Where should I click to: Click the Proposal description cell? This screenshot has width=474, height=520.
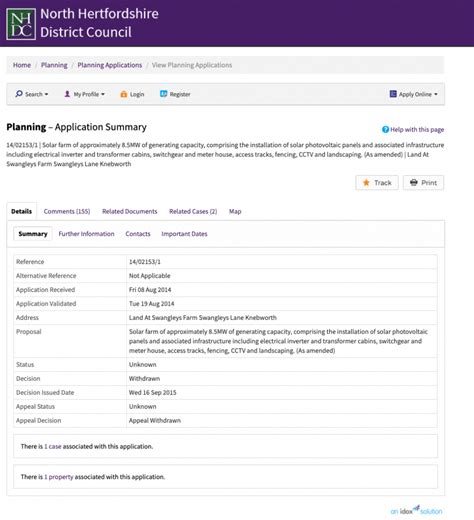282,341
